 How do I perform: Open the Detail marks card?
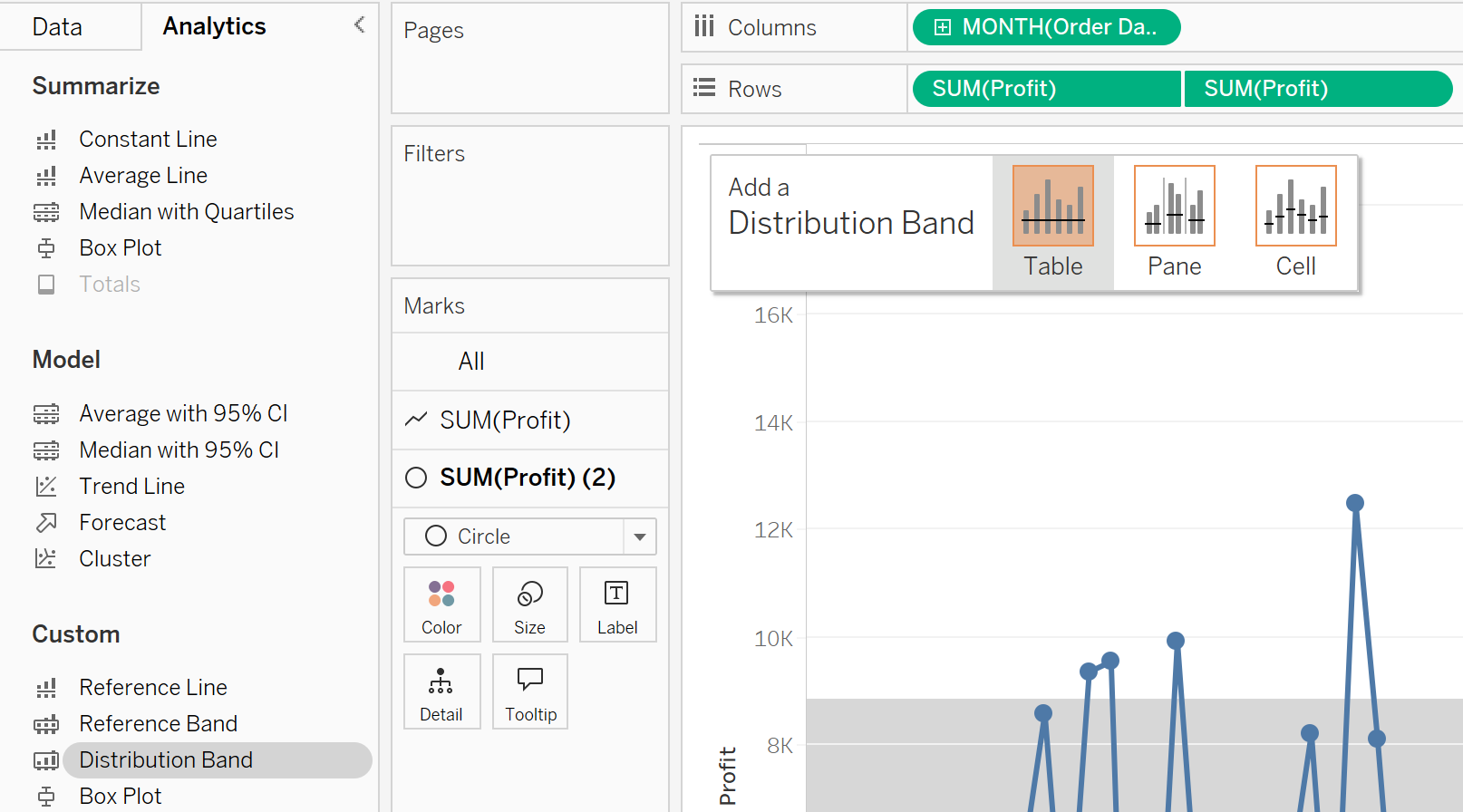coord(441,691)
